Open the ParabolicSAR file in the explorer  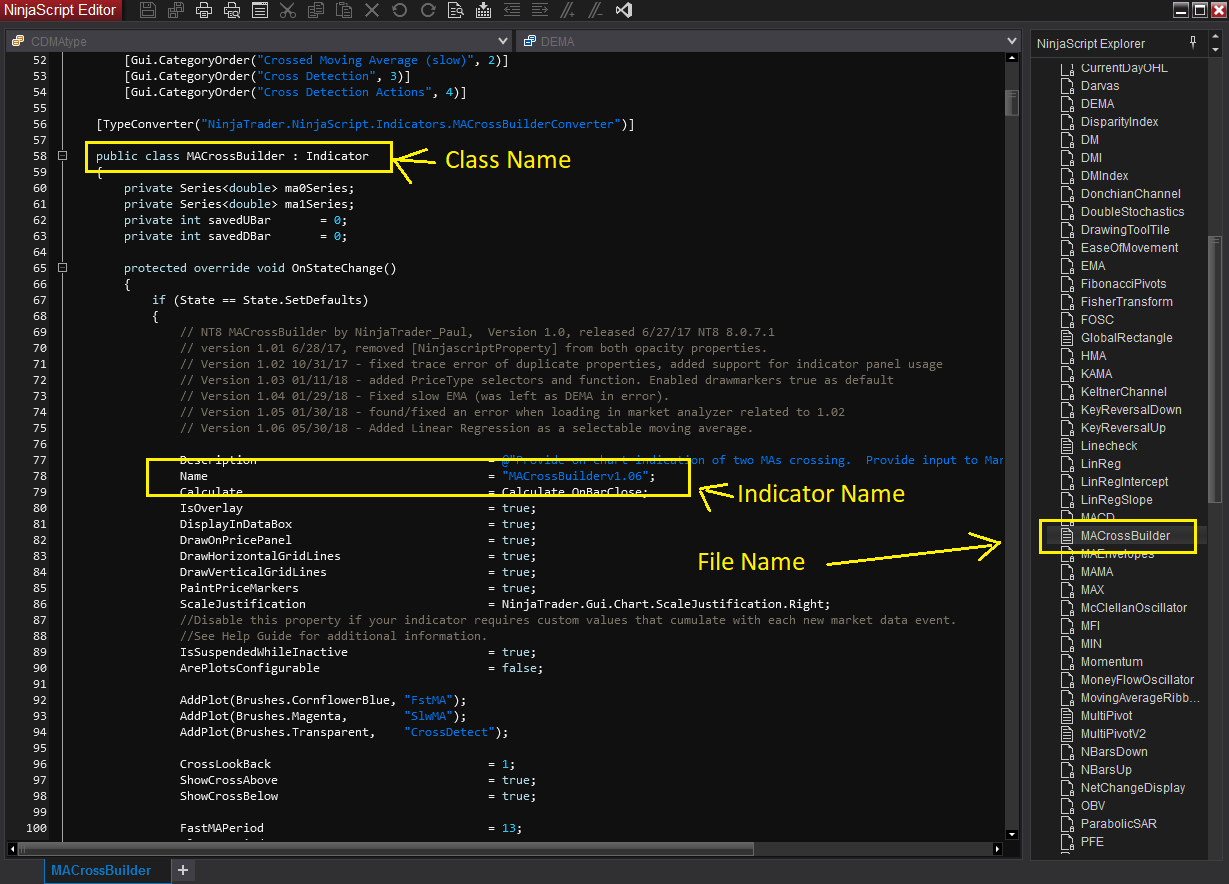(x=1118, y=824)
